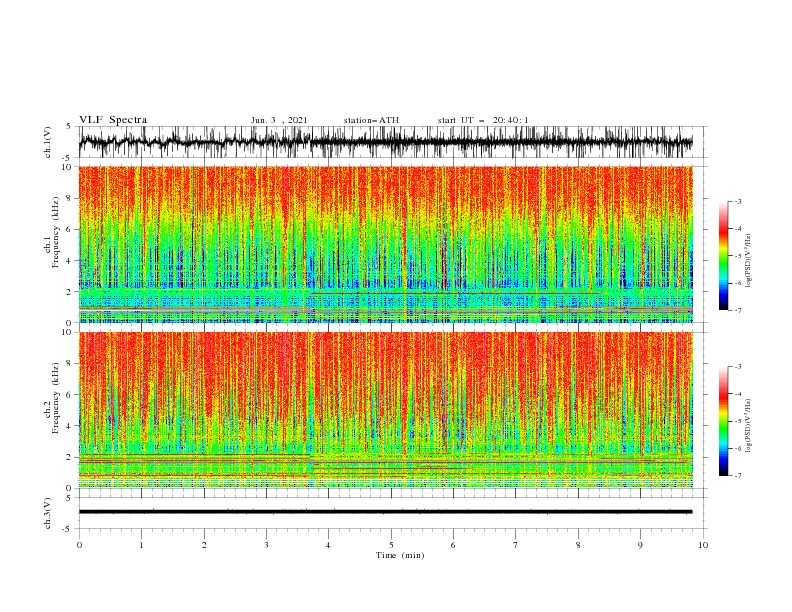792x612 pixels.
Task: Click time axis tick label "10"
Action: point(703,545)
